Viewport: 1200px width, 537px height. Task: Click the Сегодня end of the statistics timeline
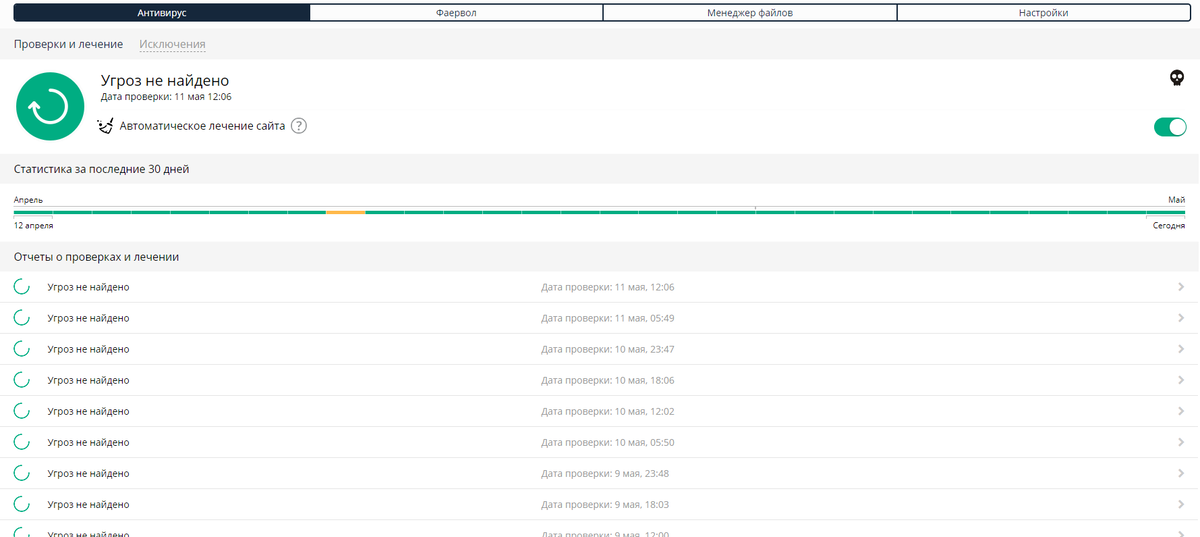pyautogui.click(x=1168, y=226)
